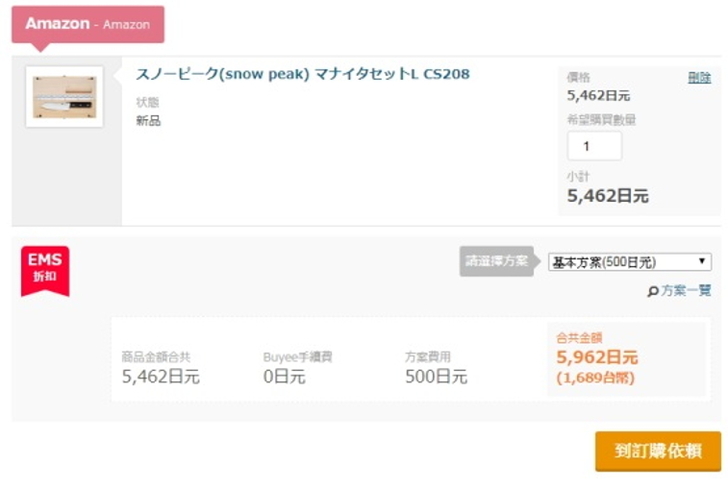
Task: Click the 商品金額合共 amount
Action: 160,376
